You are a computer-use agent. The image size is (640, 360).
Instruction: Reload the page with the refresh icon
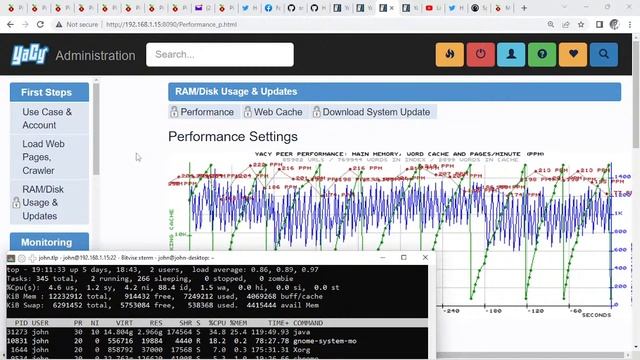(x=40, y=24)
